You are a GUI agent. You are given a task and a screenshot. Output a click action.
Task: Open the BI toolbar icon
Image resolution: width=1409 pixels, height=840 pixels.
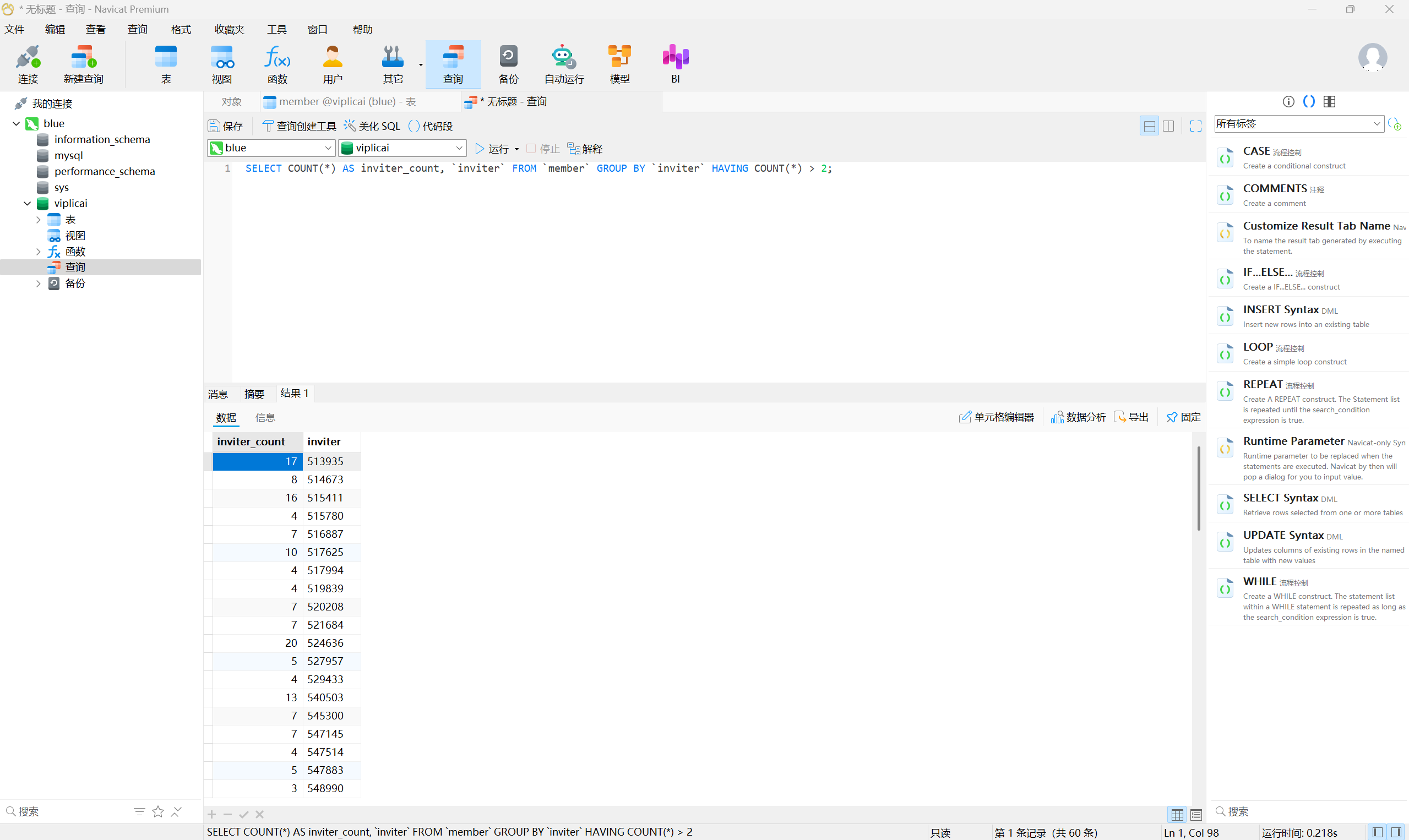(x=676, y=64)
